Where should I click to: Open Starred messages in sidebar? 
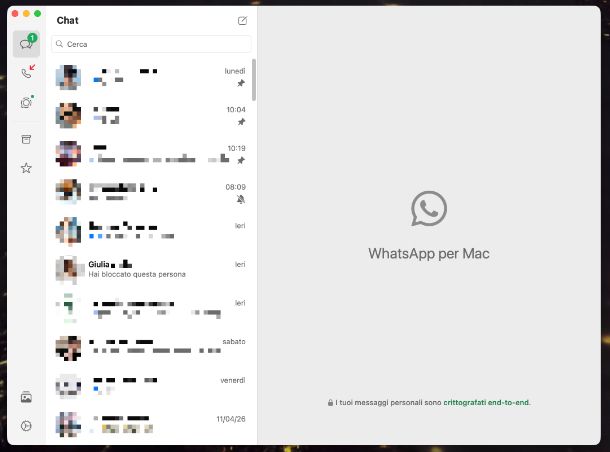(x=26, y=168)
